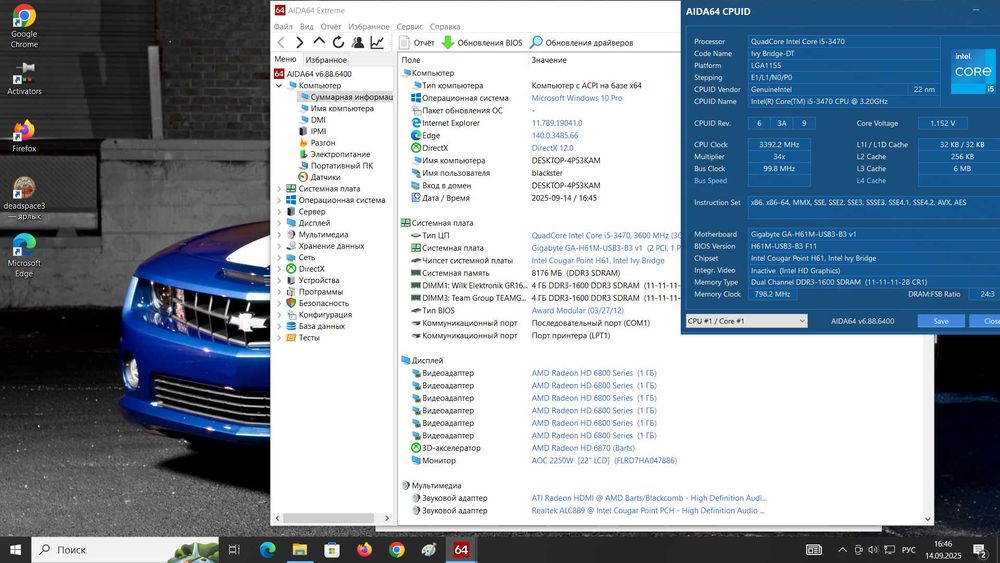Image resolution: width=1000 pixels, height=563 pixels.
Task: Open the Microsoft Windows 10 Pro link
Action: coord(577,98)
